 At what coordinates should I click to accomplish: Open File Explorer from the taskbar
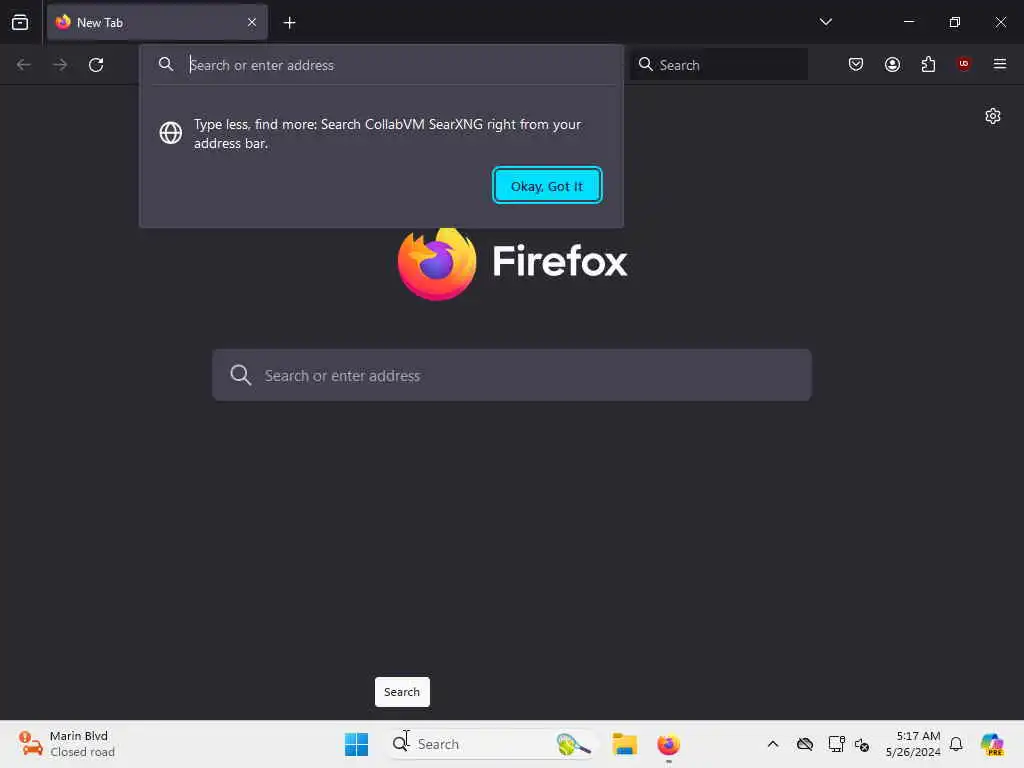coord(624,744)
